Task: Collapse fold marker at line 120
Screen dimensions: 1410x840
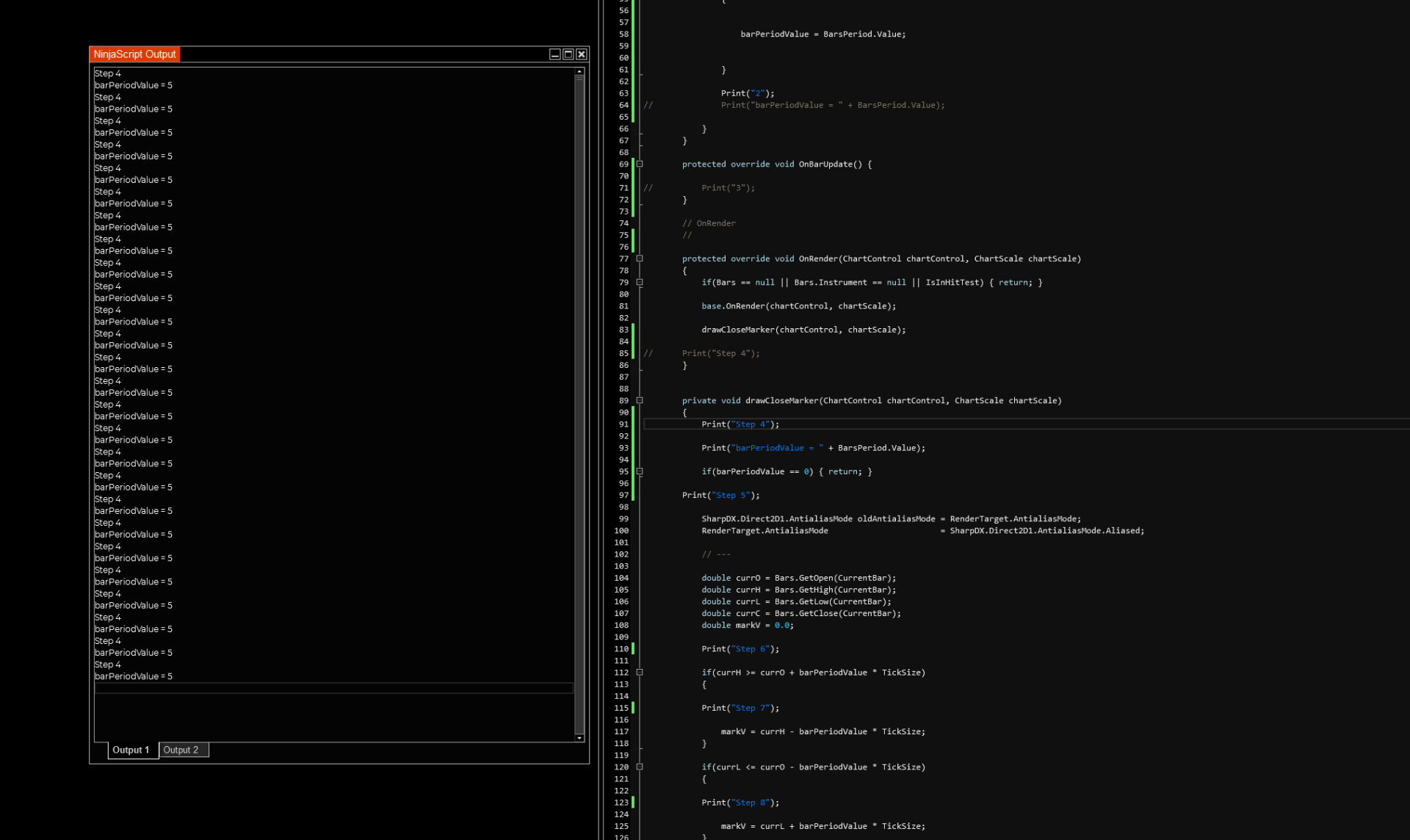Action: coord(640,767)
